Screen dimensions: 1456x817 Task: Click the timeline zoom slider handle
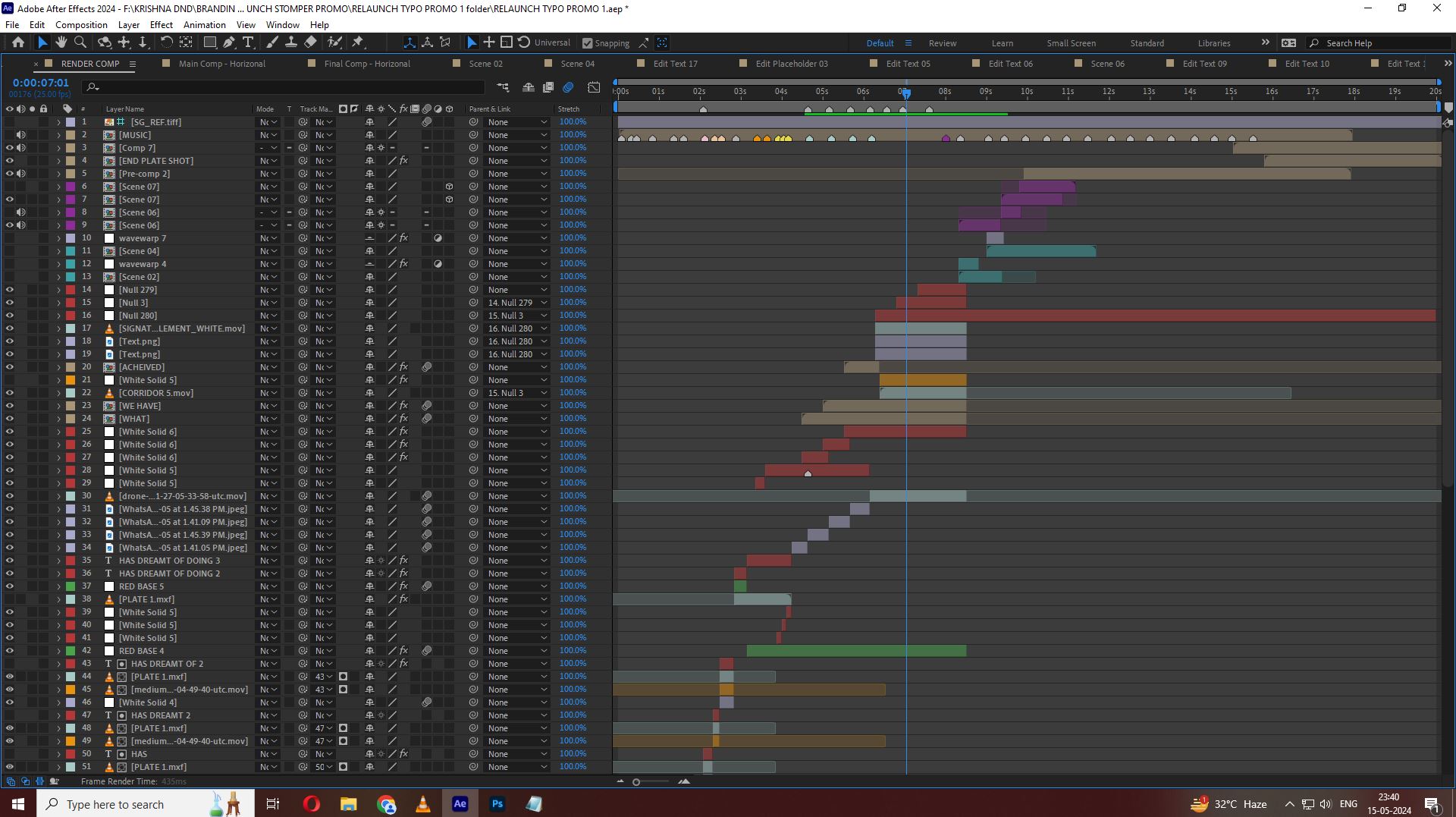pyautogui.click(x=636, y=782)
